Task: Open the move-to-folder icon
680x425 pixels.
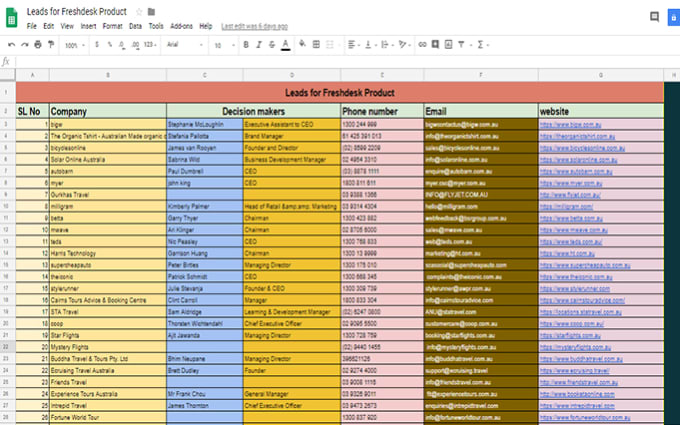Action: (151, 12)
